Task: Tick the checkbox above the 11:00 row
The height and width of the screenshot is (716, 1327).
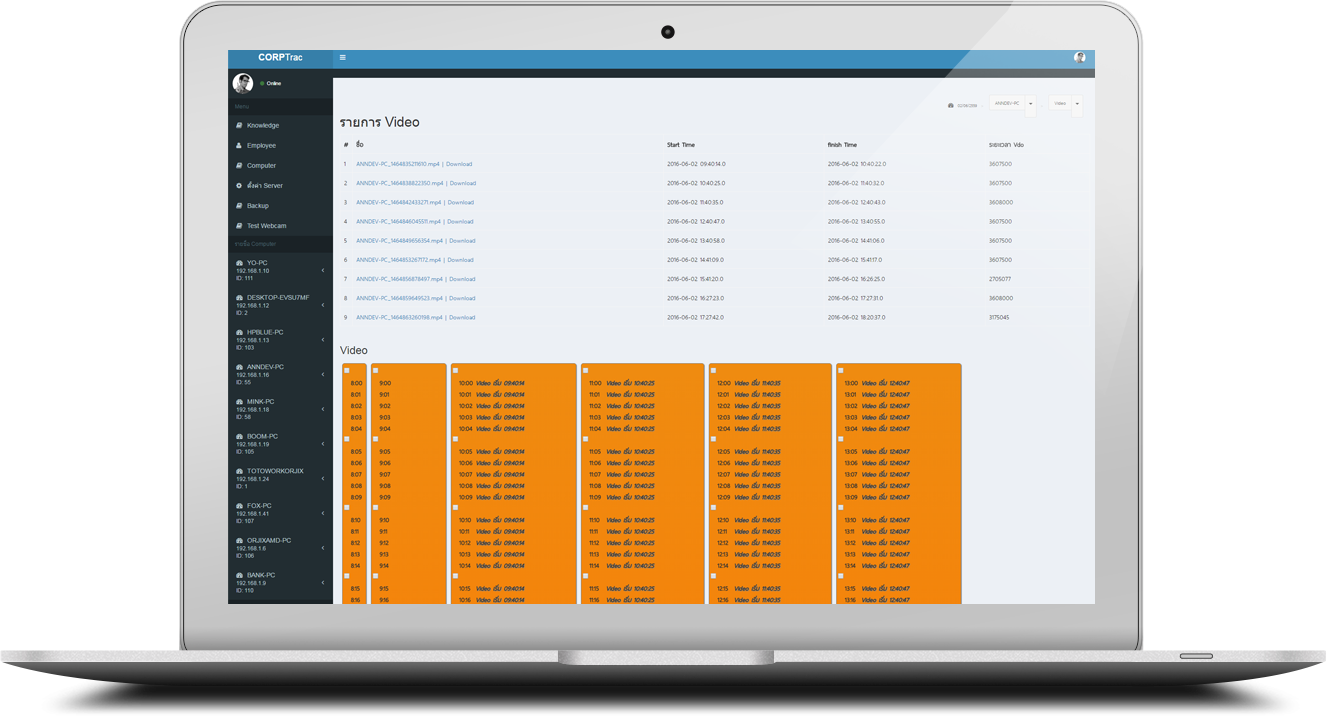Action: click(x=586, y=371)
